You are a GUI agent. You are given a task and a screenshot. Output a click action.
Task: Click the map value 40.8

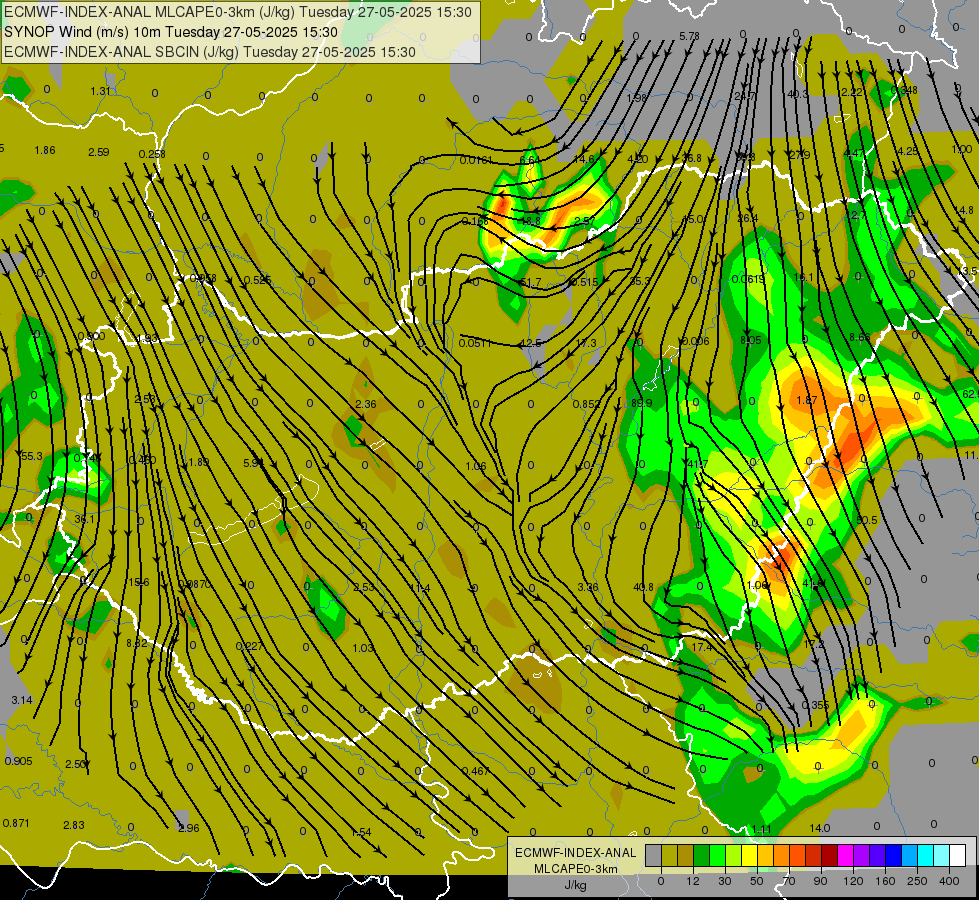(643, 587)
